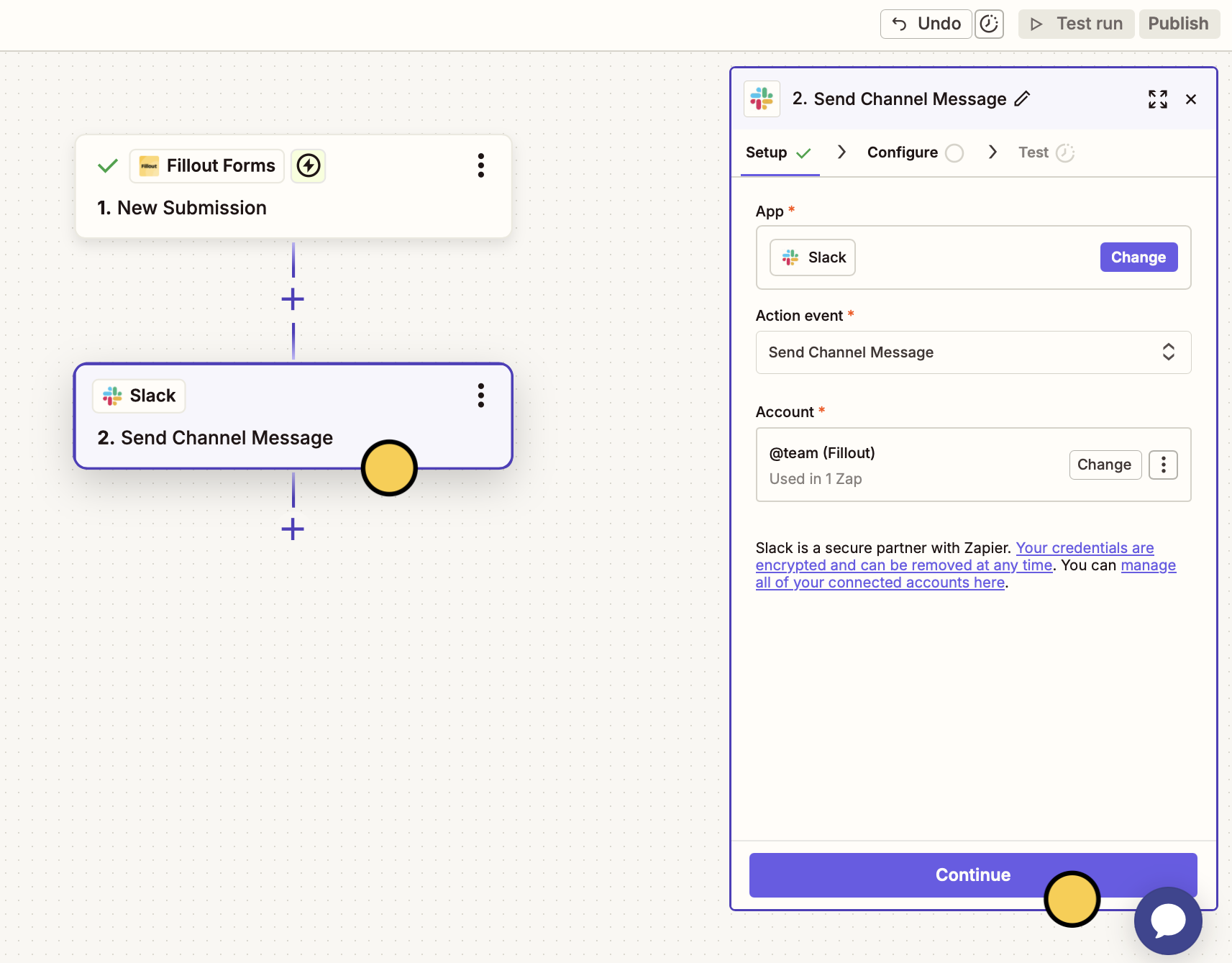The image size is (1232, 963).
Task: Open the chat support bubble
Action: pos(1168,921)
